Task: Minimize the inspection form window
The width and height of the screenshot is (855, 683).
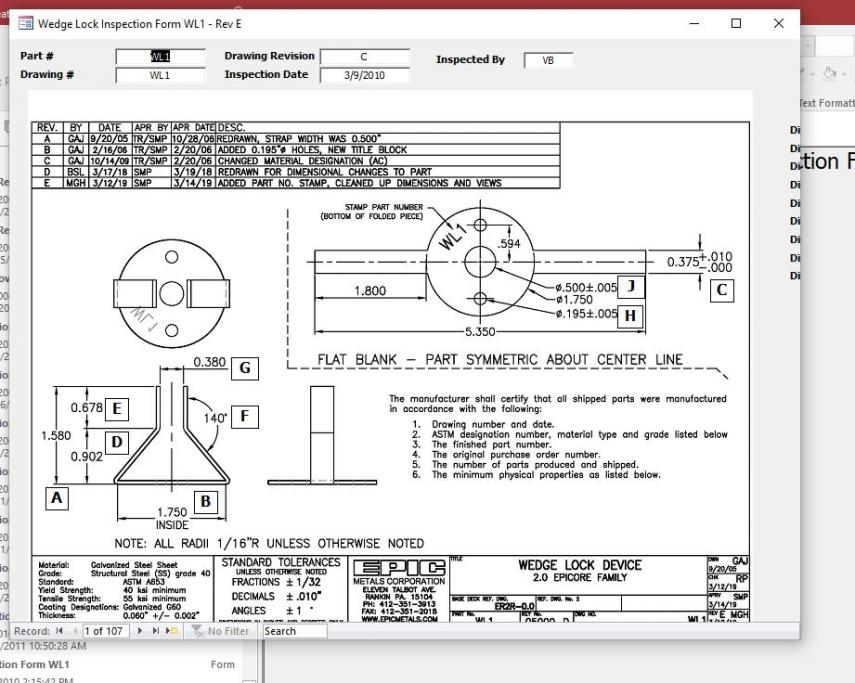Action: tap(692, 23)
